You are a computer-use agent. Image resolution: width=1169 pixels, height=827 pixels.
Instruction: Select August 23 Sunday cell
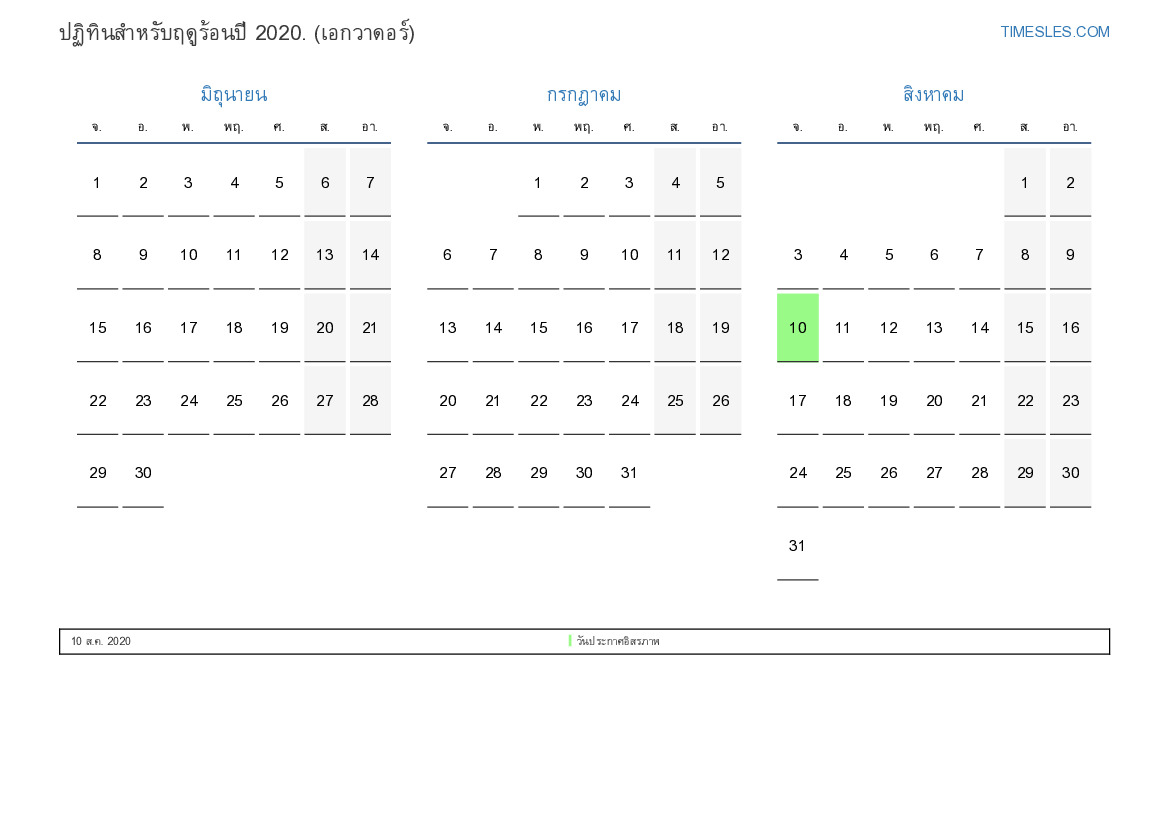tap(1071, 400)
